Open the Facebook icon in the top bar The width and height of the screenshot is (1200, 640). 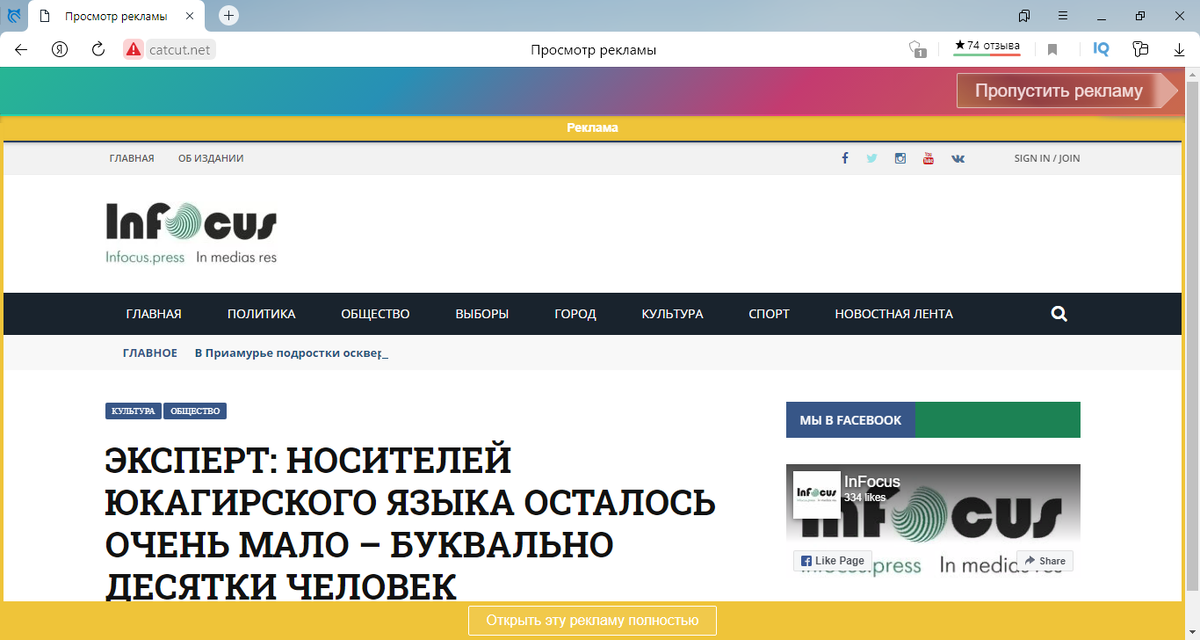pyautogui.click(x=845, y=158)
